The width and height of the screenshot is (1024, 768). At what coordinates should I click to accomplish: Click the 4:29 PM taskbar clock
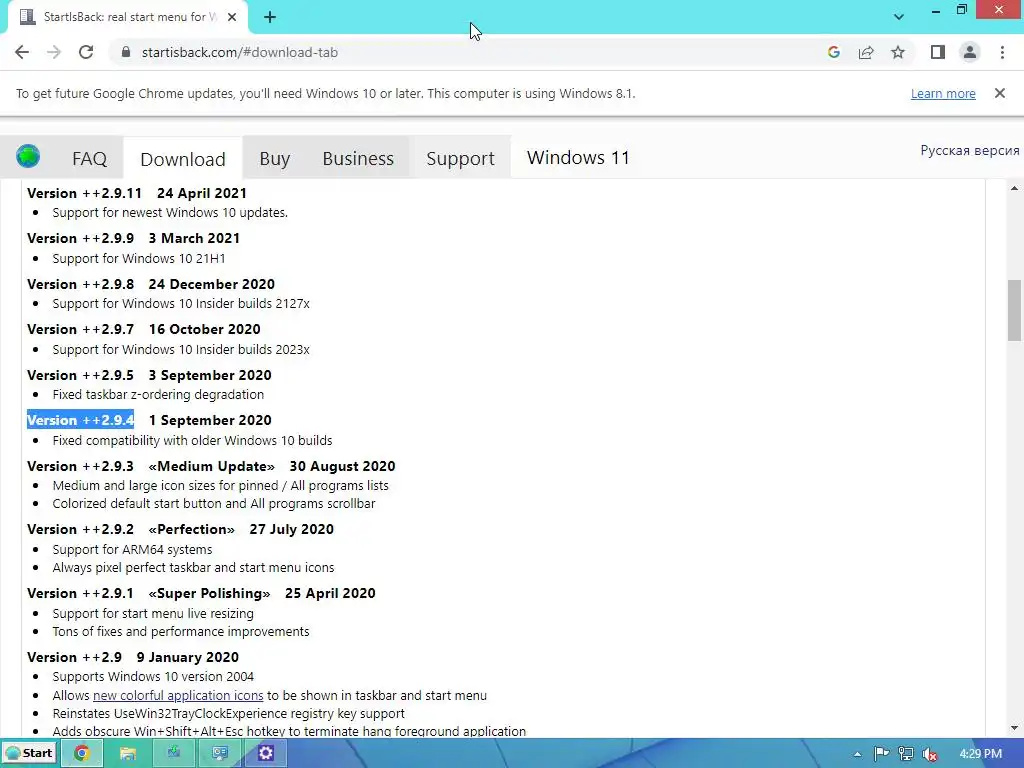tap(980, 754)
